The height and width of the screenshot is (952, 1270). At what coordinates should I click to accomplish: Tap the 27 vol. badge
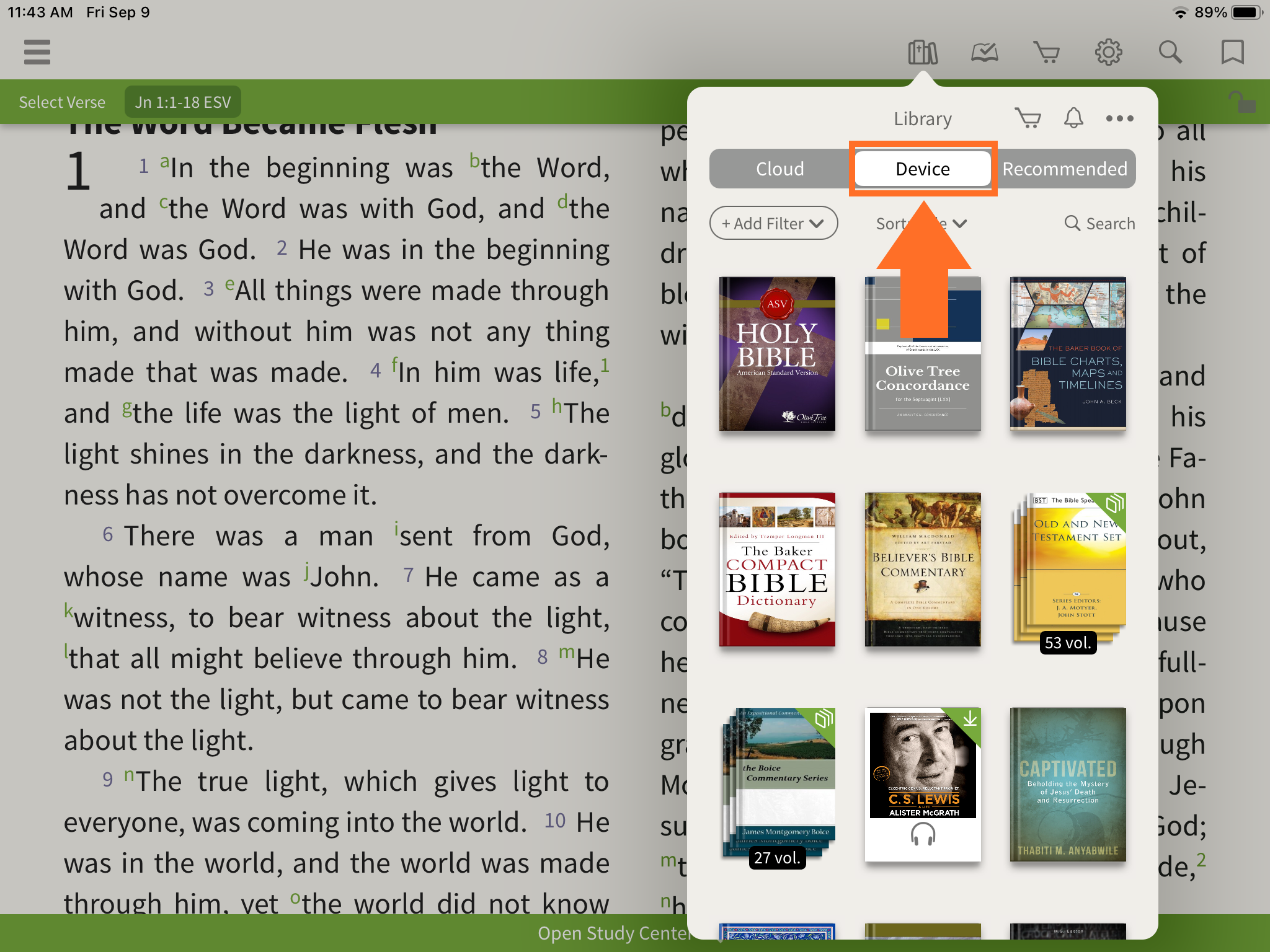tap(777, 858)
